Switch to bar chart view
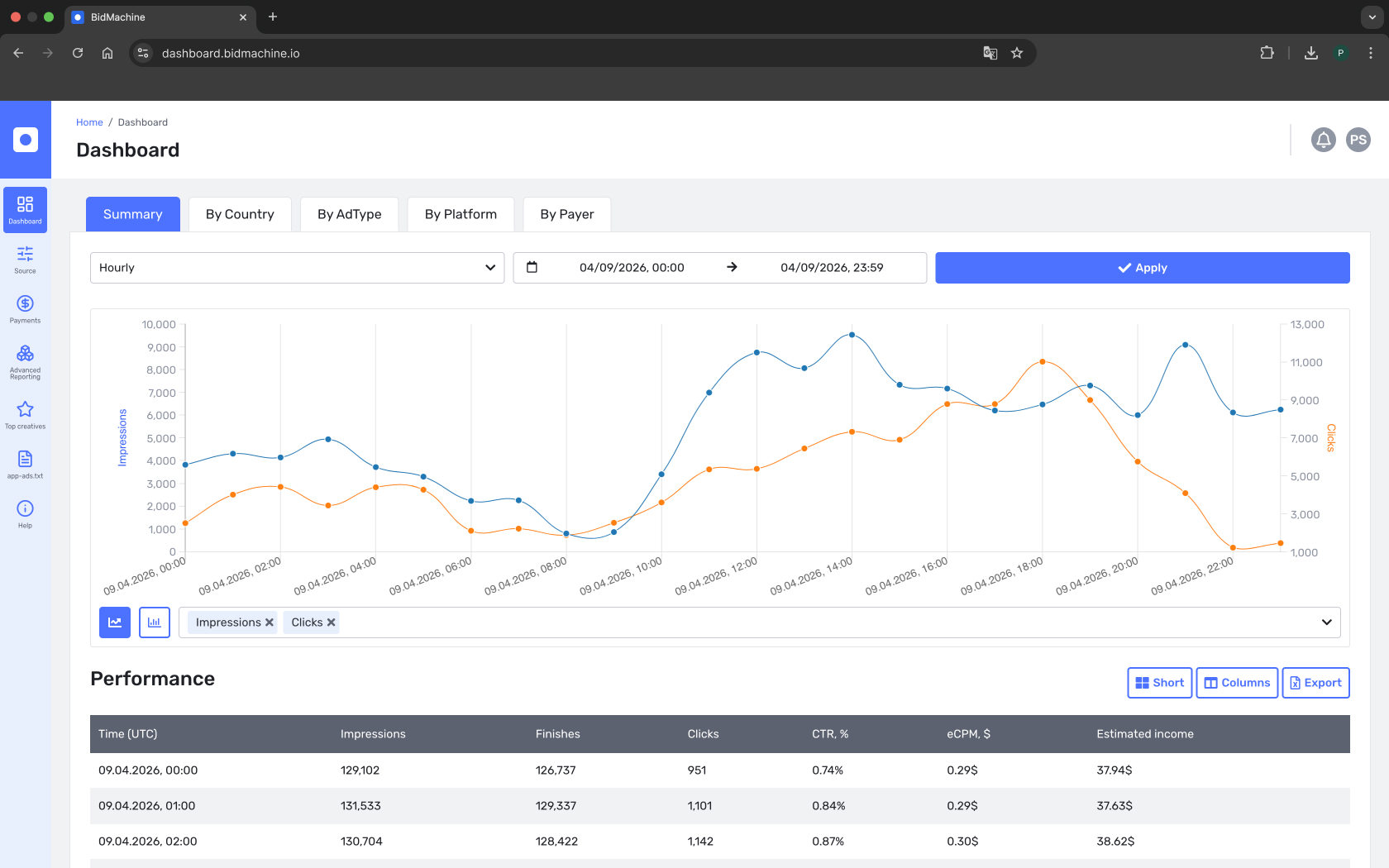This screenshot has width=1389, height=868. tap(155, 622)
